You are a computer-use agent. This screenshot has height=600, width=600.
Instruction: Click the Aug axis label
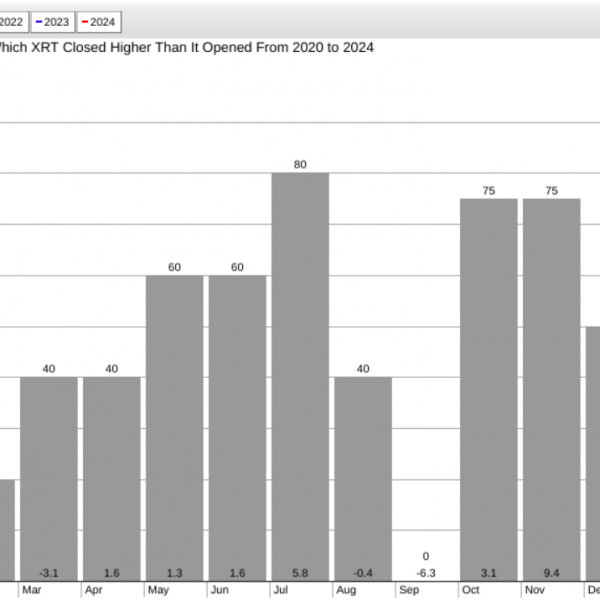346,590
